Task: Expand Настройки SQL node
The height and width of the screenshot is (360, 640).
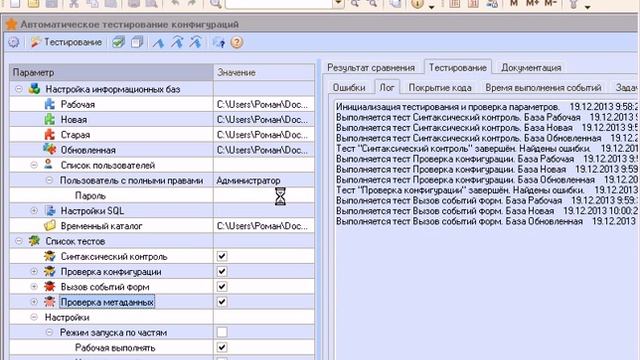Action: [x=34, y=211]
